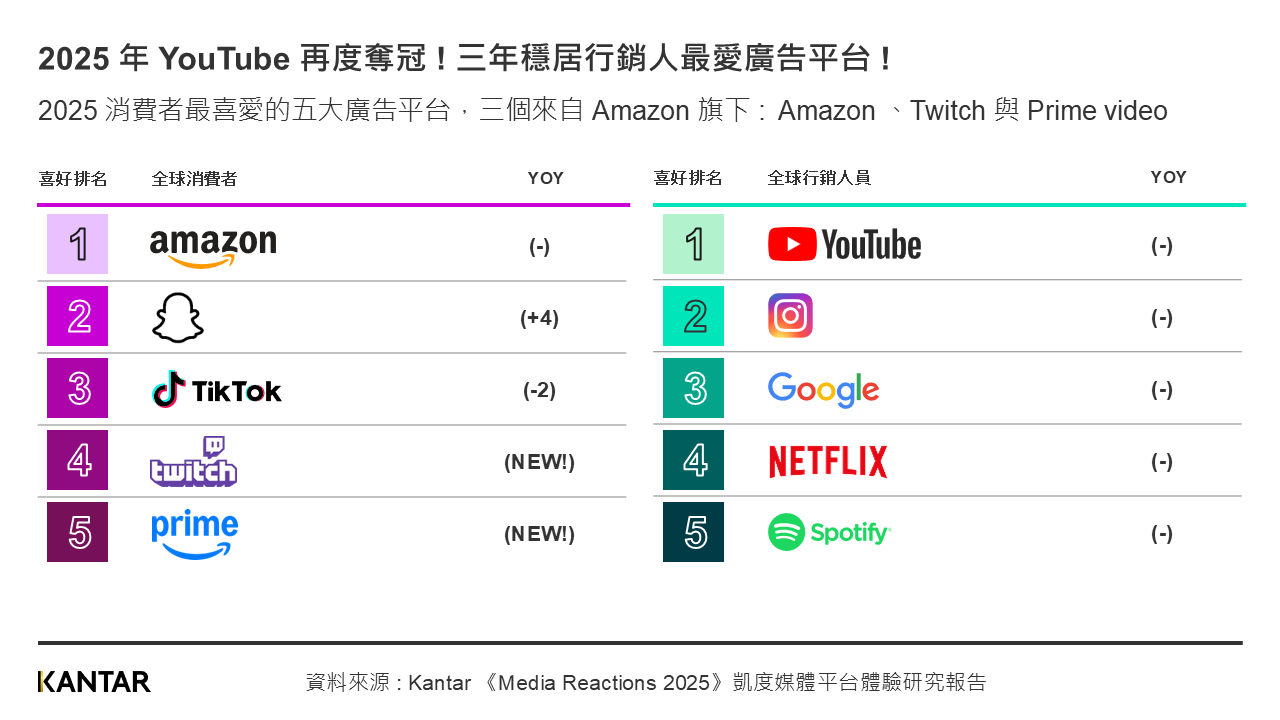
Task: Click the Twitch logo
Action: tap(193, 462)
